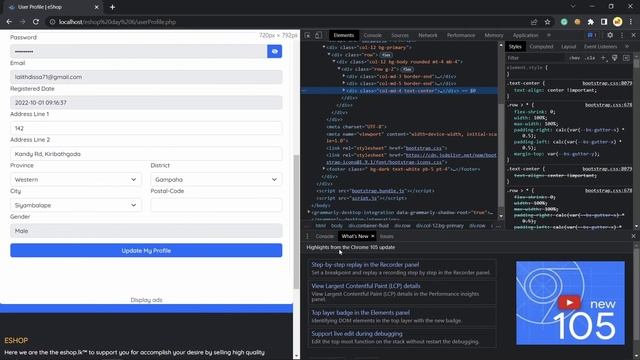Image resolution: width=640 pixels, height=360 pixels.
Task: Toggle the .cls classes button
Action: (x=589, y=58)
